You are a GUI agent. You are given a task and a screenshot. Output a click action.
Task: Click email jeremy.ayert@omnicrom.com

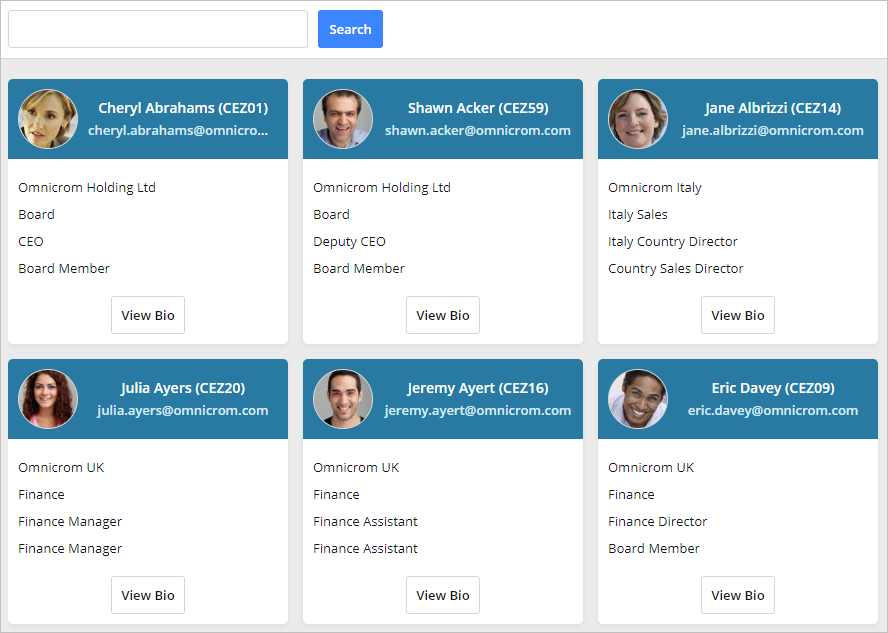coord(478,410)
